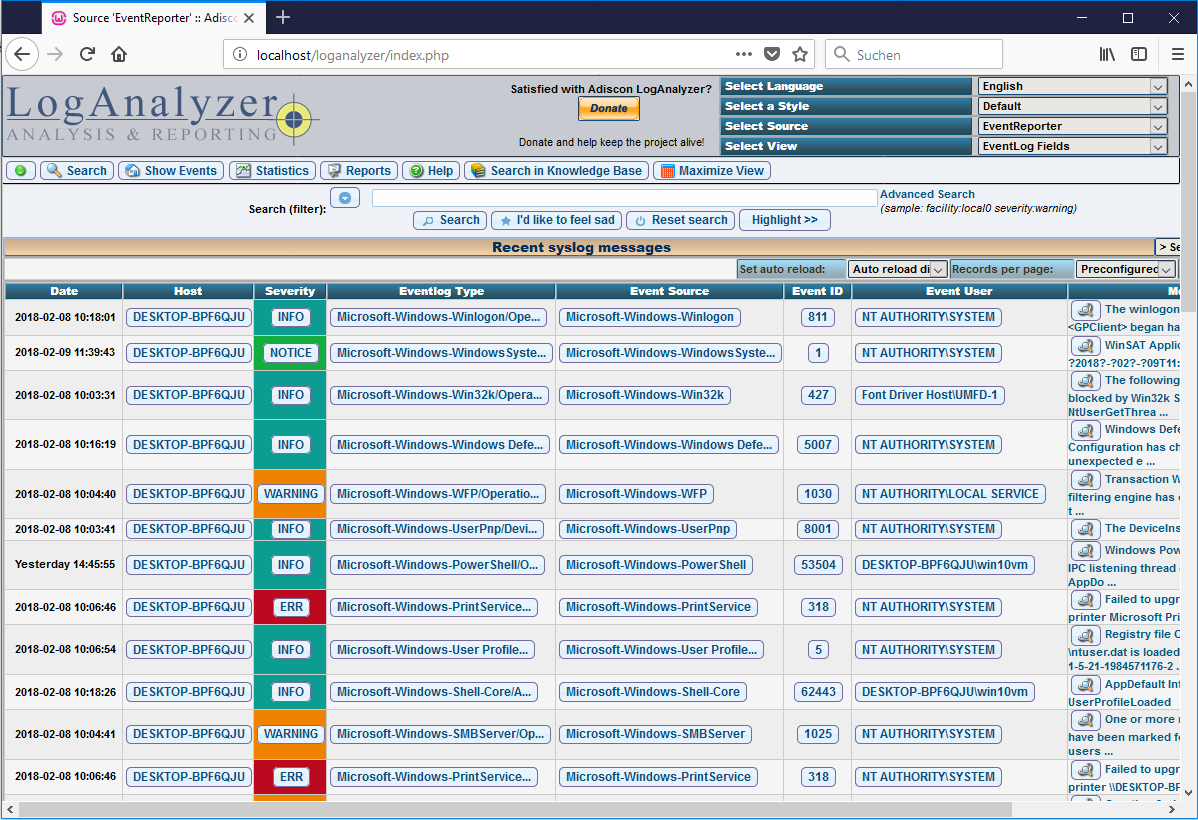Open the Select a Style dropdown
The height and width of the screenshot is (820, 1198).
click(1072, 106)
